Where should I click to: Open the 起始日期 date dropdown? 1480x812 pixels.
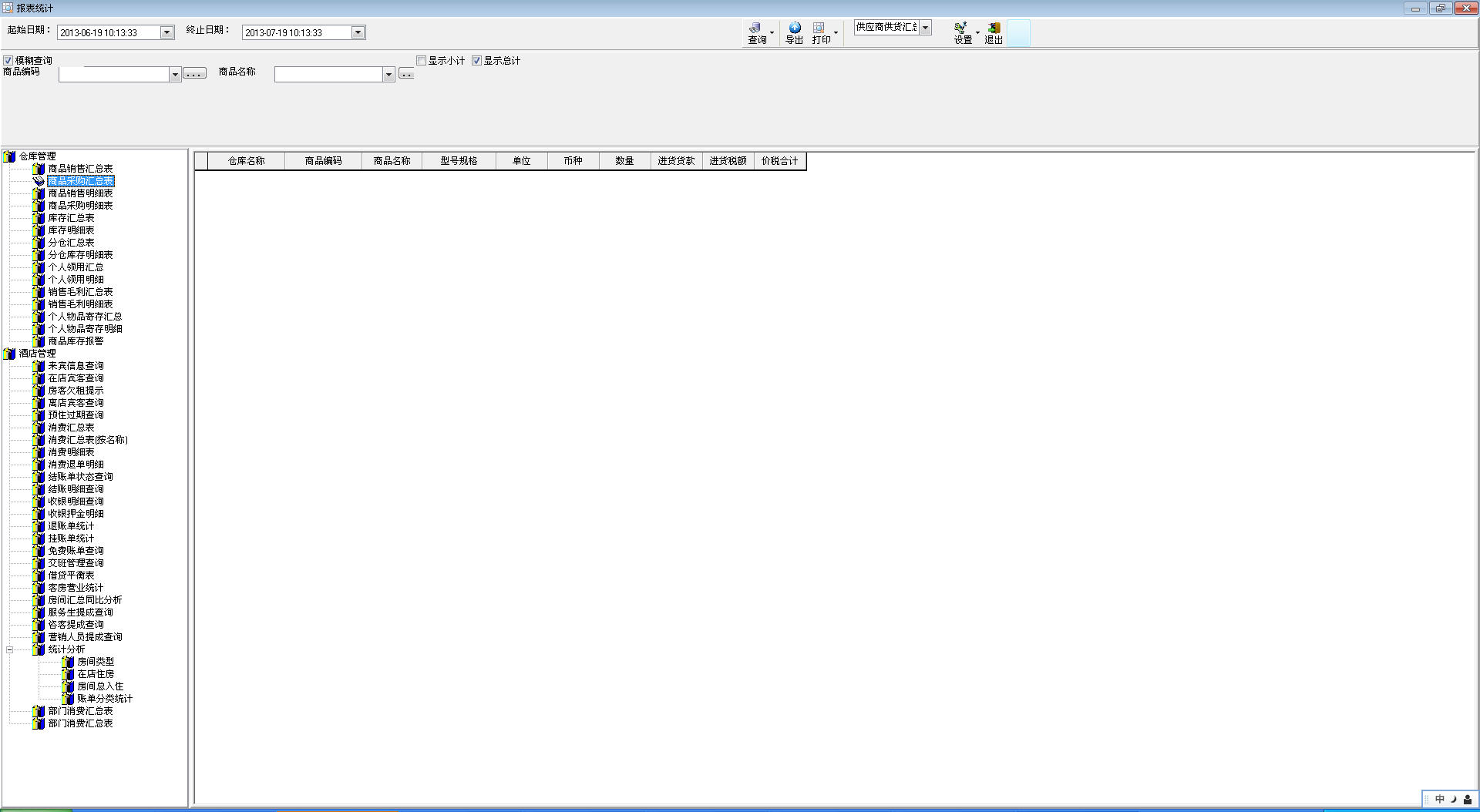point(166,32)
